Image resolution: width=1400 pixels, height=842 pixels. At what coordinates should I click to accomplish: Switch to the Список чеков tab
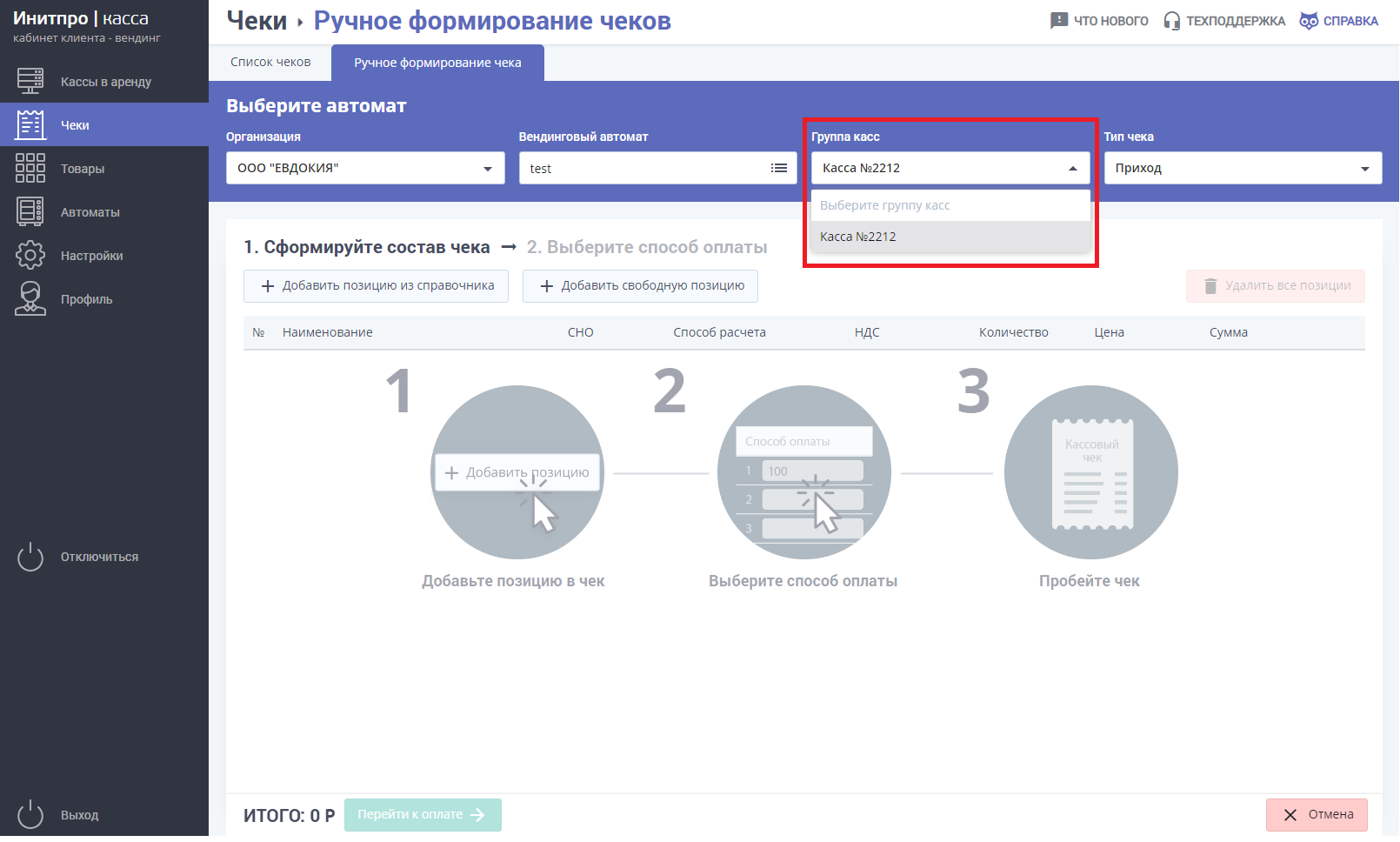click(270, 63)
